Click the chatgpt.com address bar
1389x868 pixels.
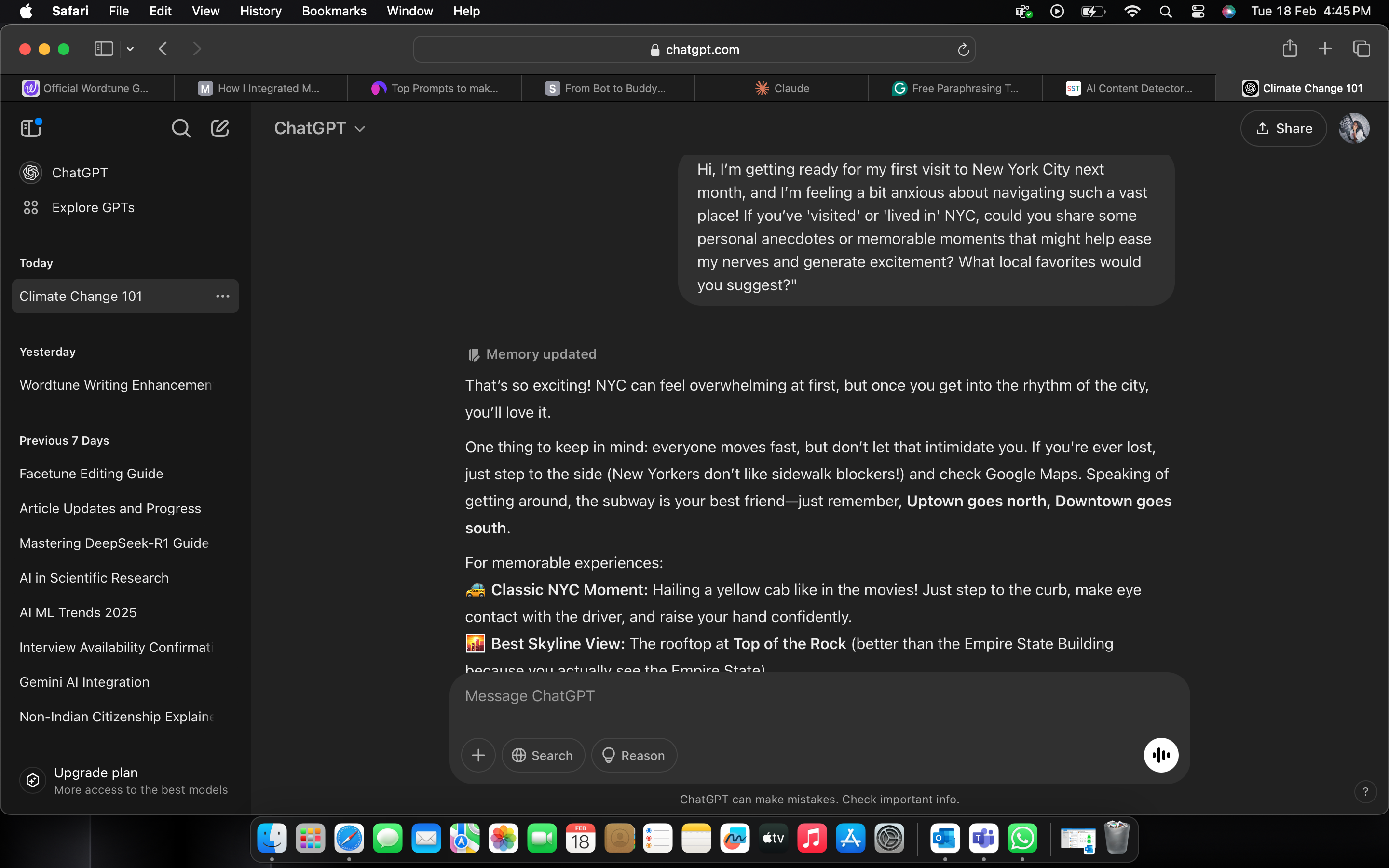pyautogui.click(x=694, y=50)
